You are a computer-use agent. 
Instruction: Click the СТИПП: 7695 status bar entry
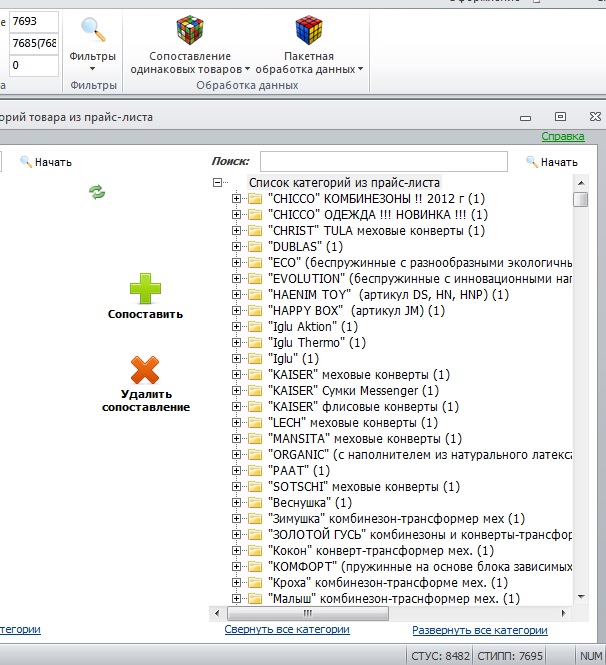pos(510,656)
